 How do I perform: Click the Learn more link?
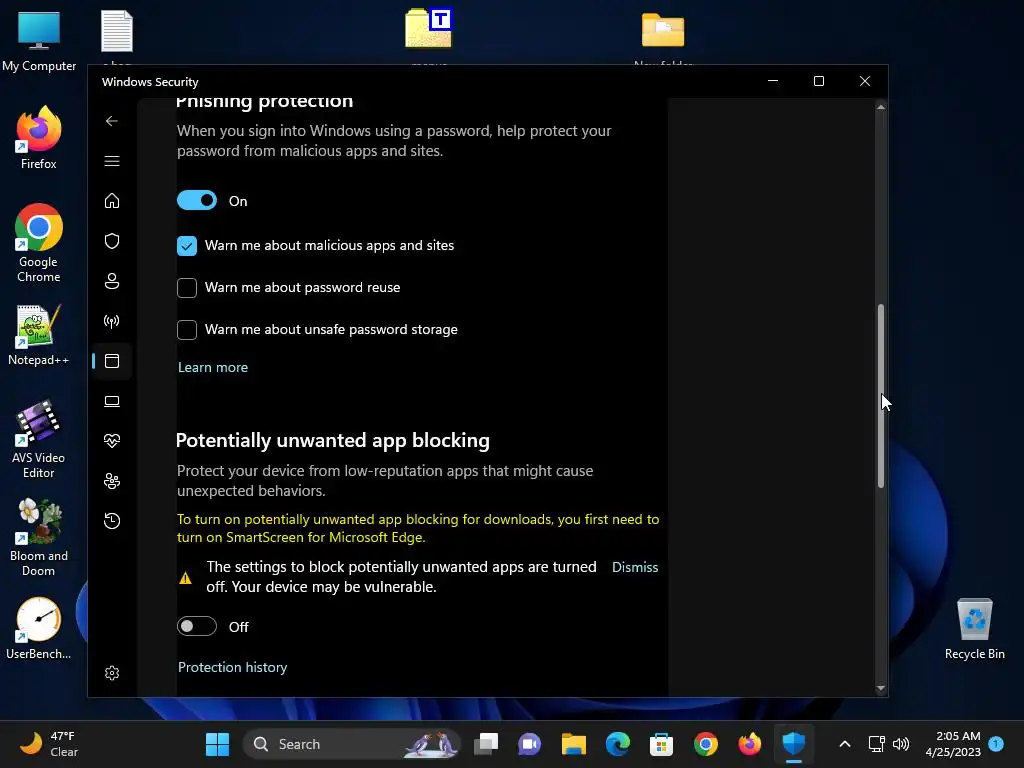click(x=213, y=368)
